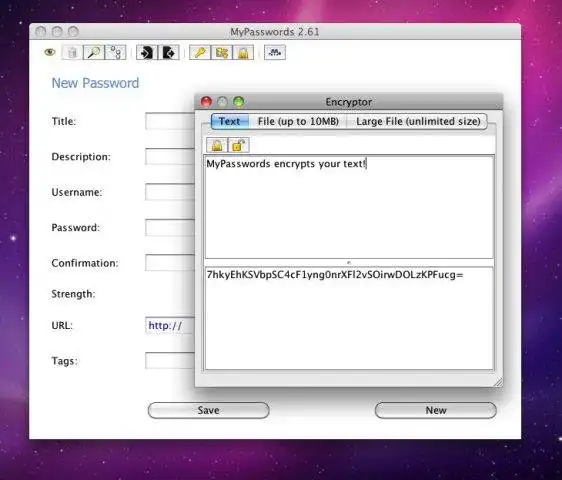562x480 pixels.
Task: Click the MyPasswords 2.61 title bar
Action: coord(275,32)
